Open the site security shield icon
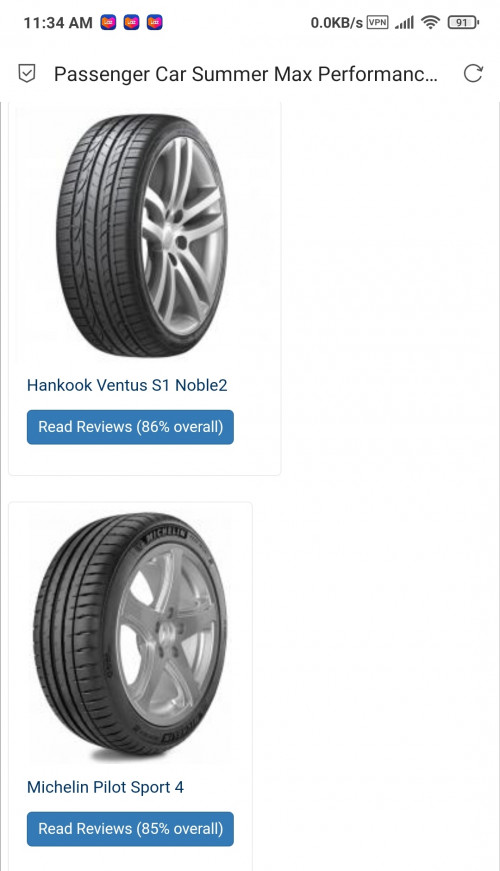The height and width of the screenshot is (871, 500). [27, 73]
